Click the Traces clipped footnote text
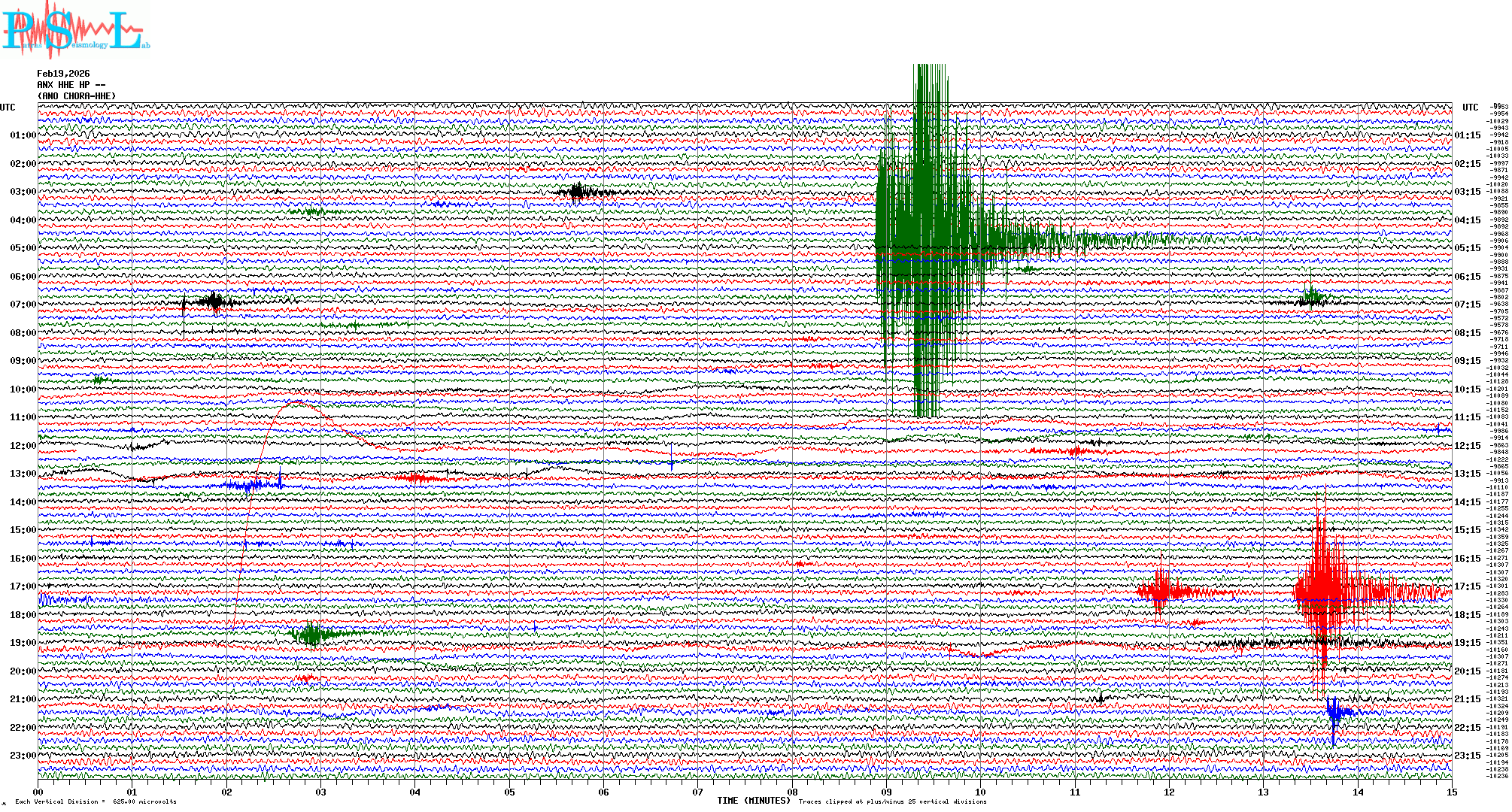The height and width of the screenshot is (812, 1512). pyautogui.click(x=892, y=801)
